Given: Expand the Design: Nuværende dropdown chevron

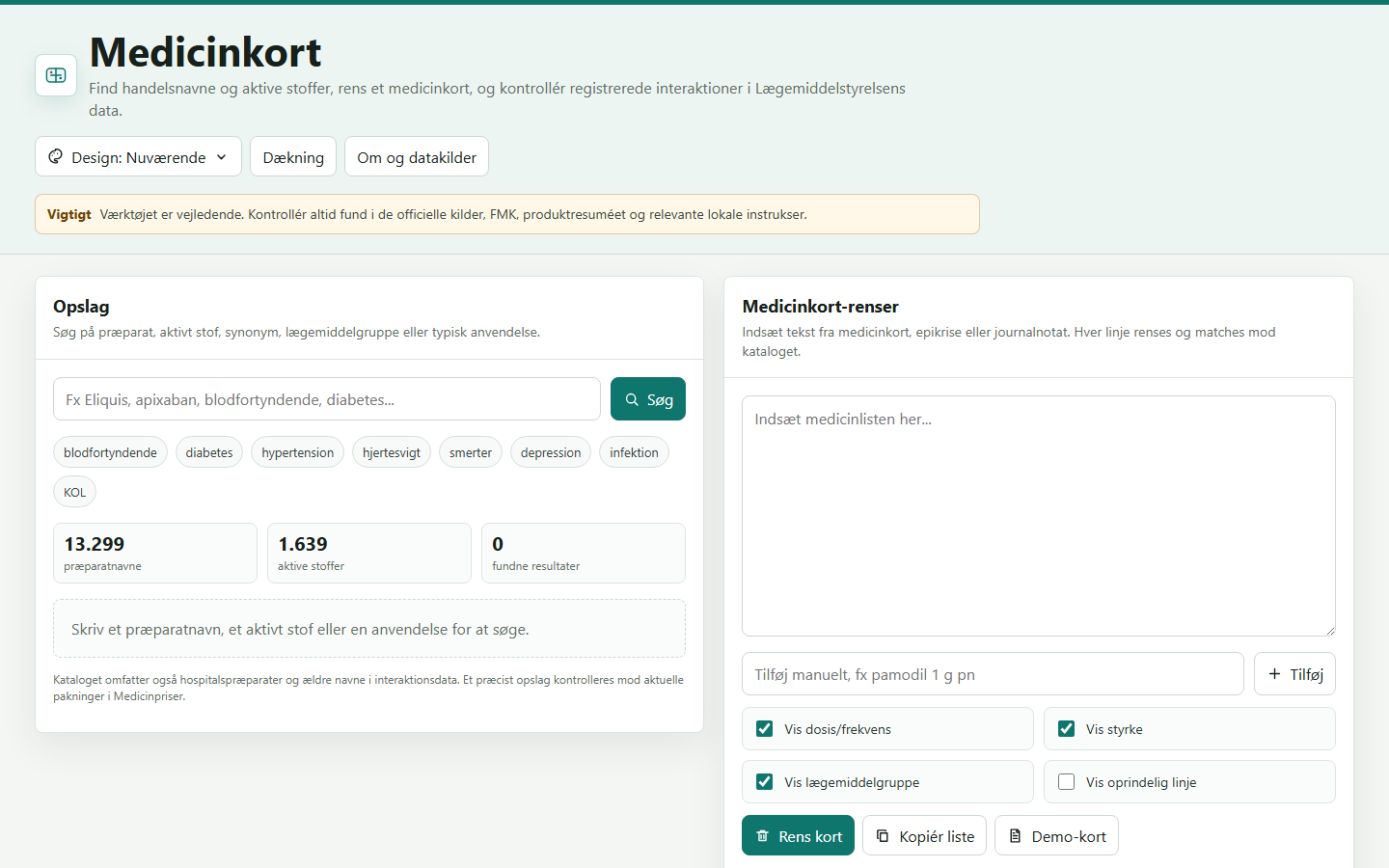Looking at the screenshot, I should point(222,157).
